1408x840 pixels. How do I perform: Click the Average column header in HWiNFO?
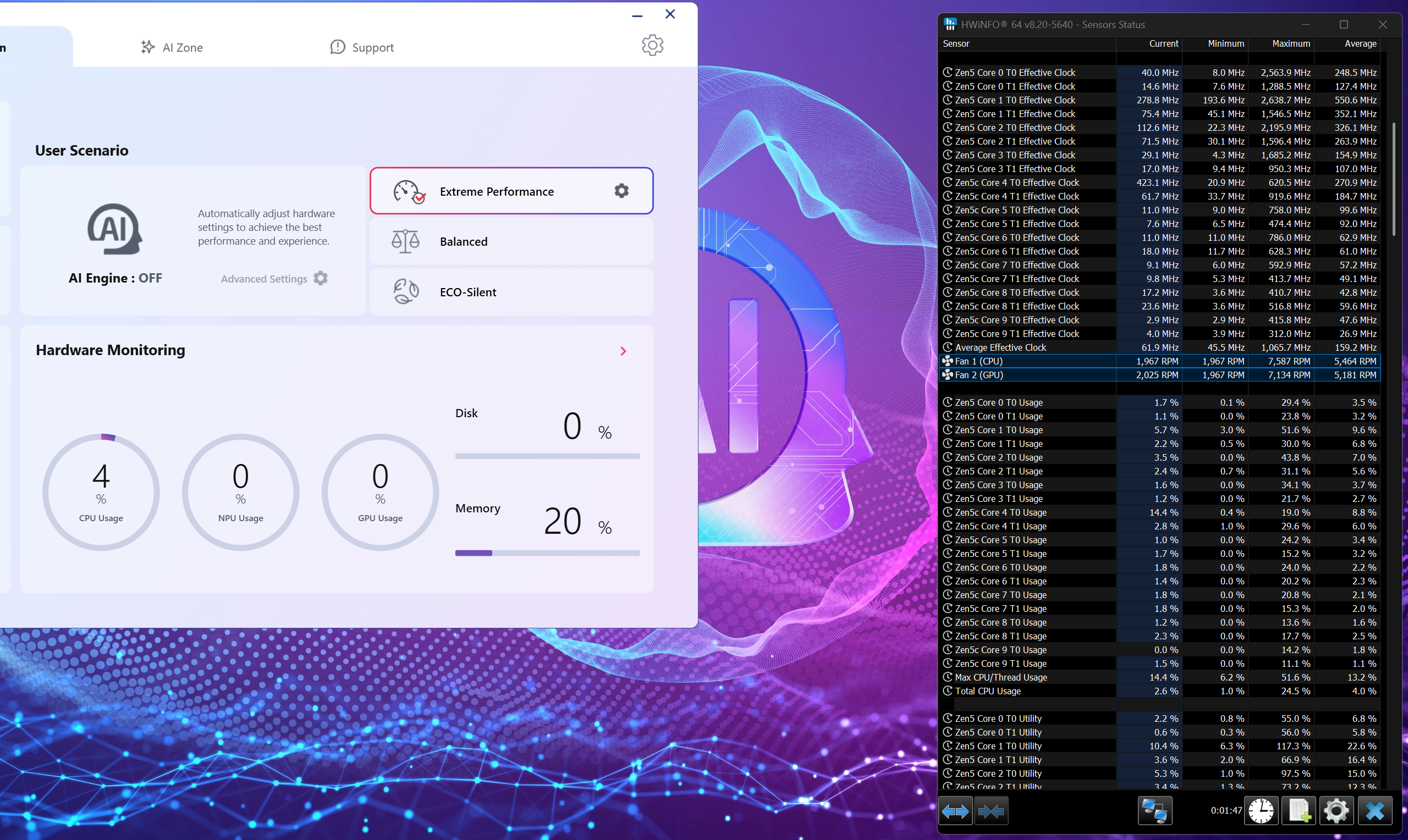click(1347, 43)
